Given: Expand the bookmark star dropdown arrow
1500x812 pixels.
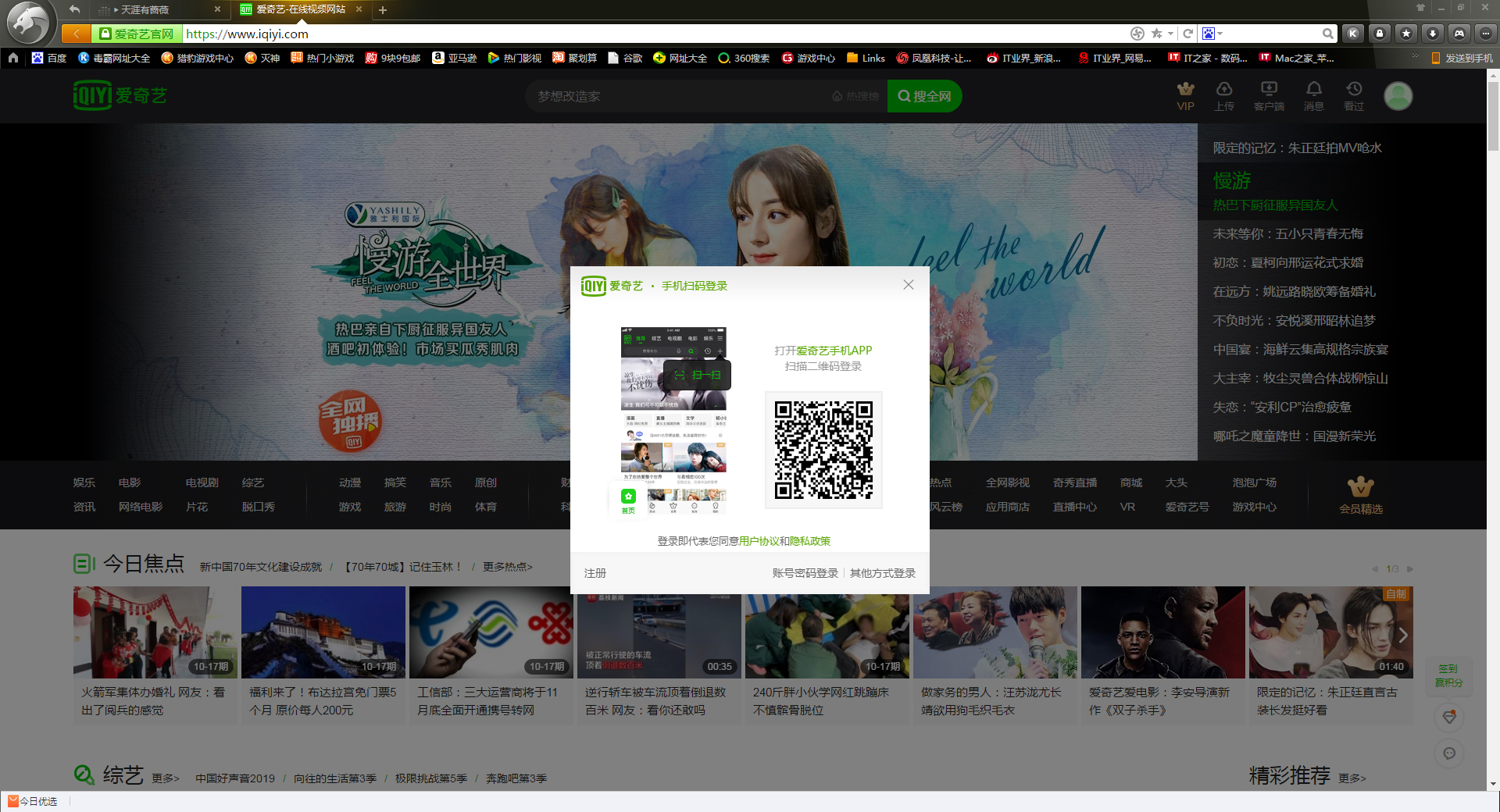Looking at the screenshot, I should [x=1170, y=34].
